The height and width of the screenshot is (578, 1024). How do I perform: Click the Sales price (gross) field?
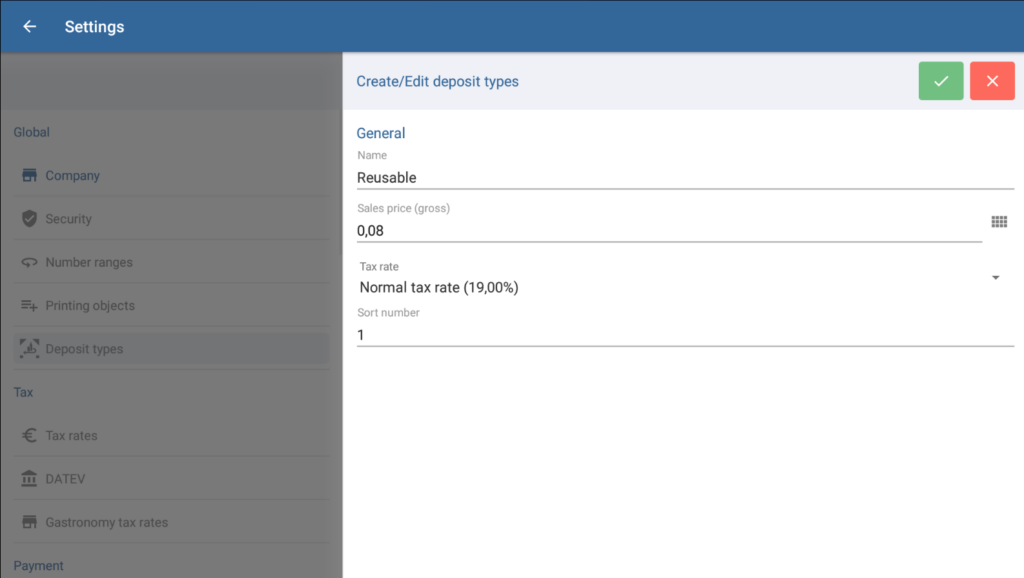point(668,230)
